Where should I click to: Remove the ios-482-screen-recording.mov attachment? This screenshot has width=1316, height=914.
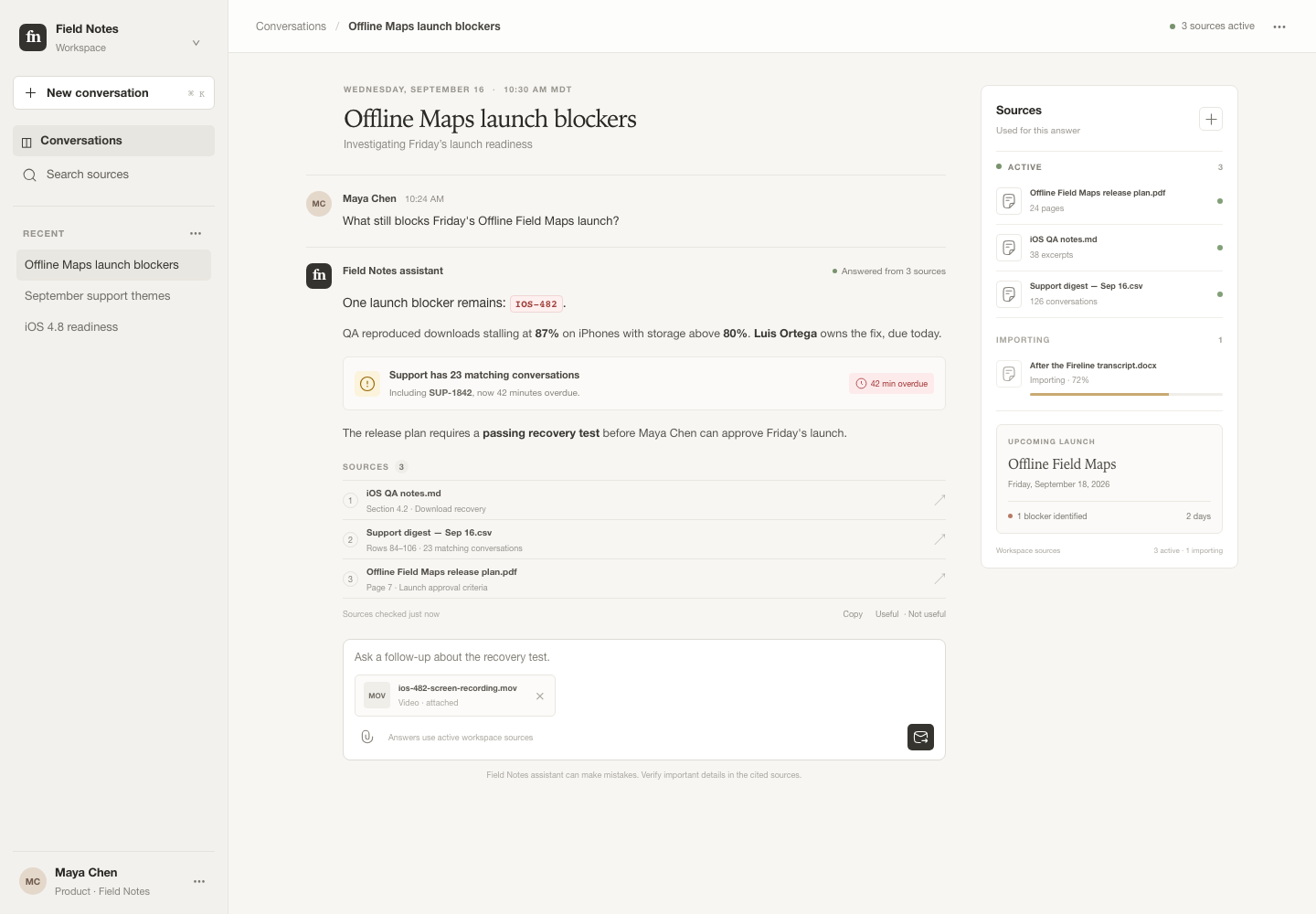(540, 696)
